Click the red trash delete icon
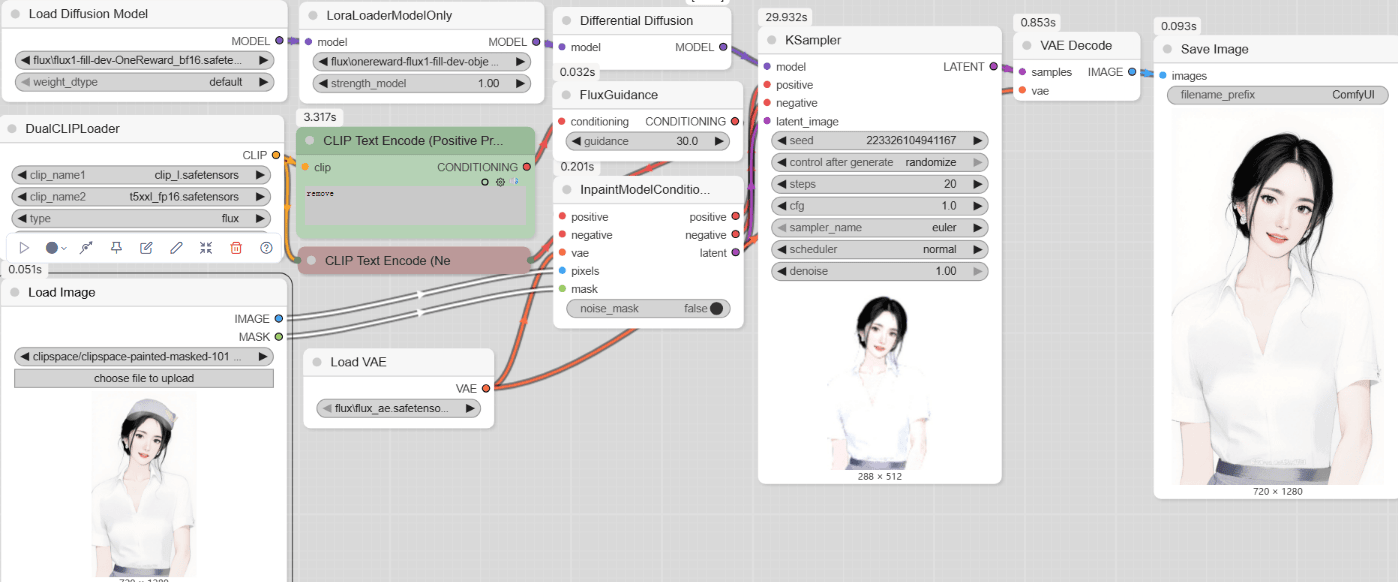The width and height of the screenshot is (1398, 582). coord(236,248)
